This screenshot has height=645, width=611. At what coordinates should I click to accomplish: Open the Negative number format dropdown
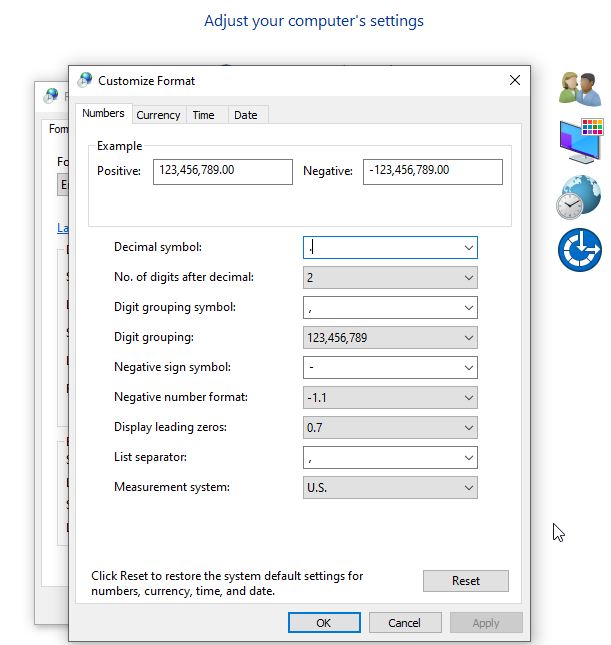(x=468, y=398)
